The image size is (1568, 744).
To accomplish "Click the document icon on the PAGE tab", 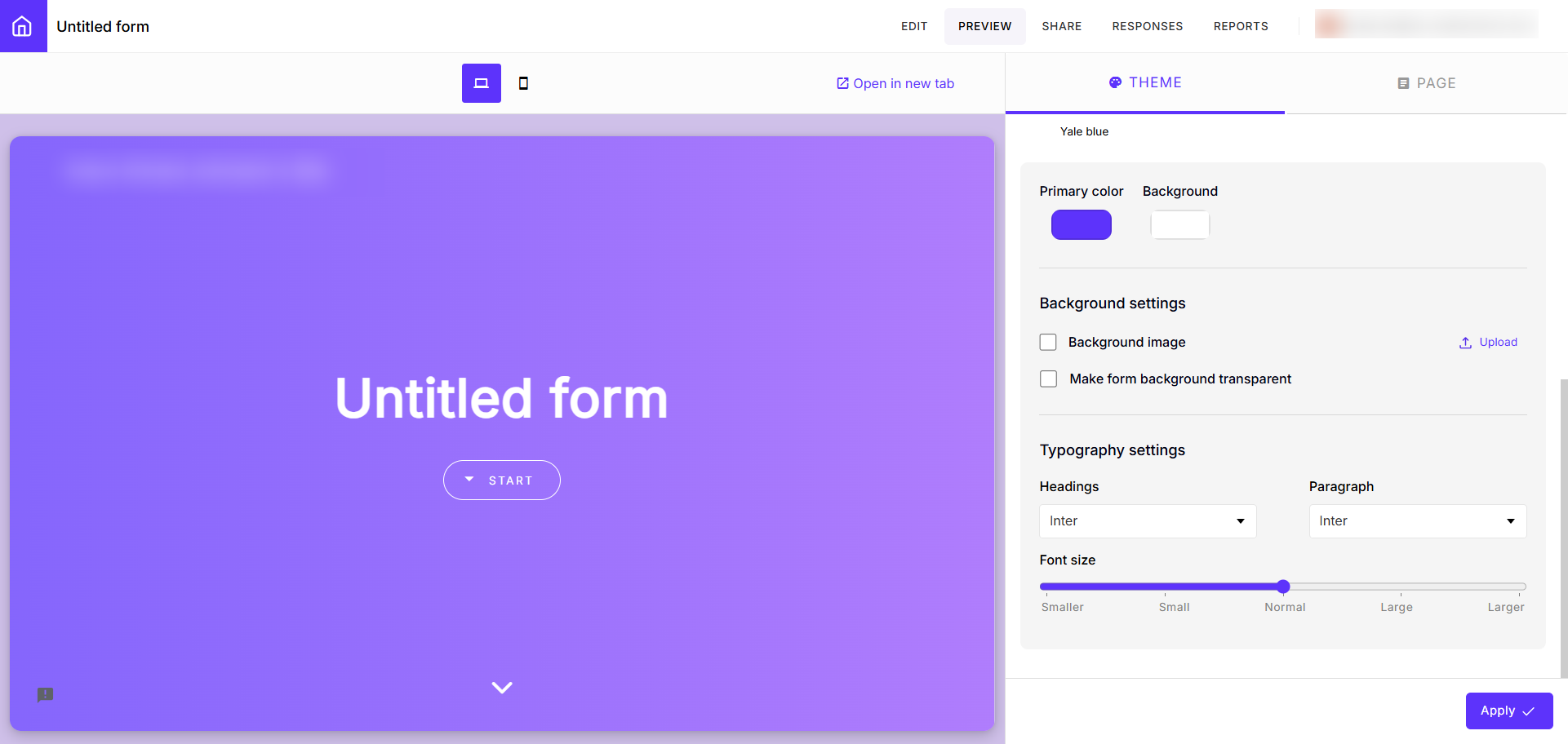I will point(1403,82).
